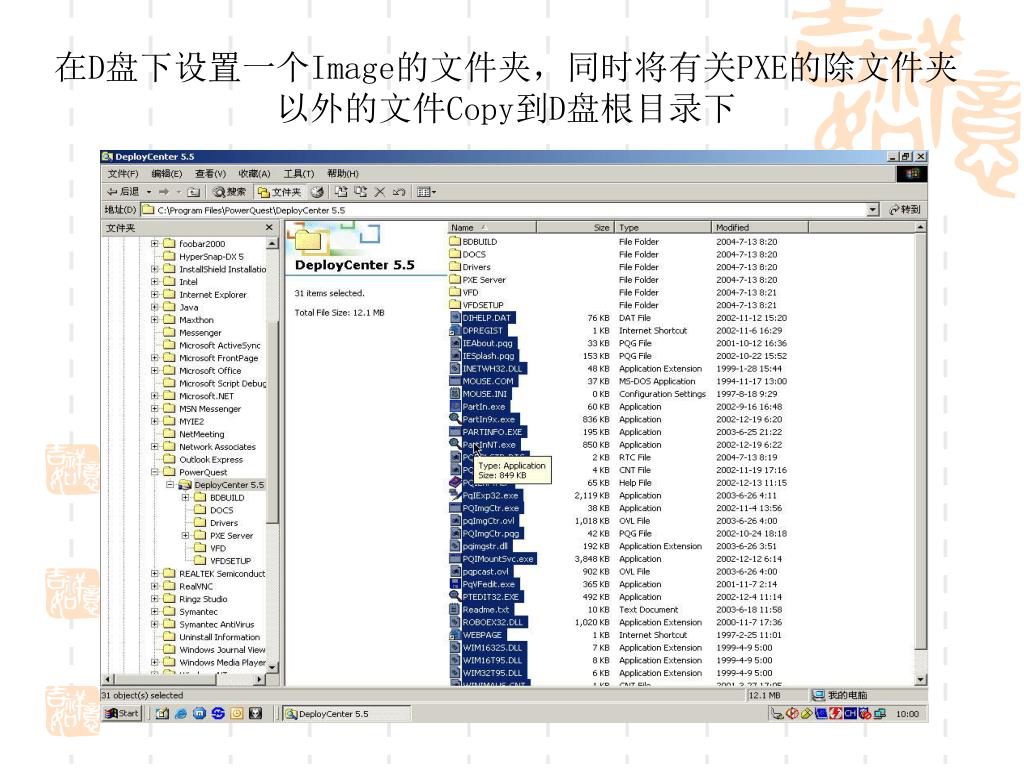The image size is (1024, 768).
Task: Click the Readme.txt file icon
Action: [x=455, y=609]
